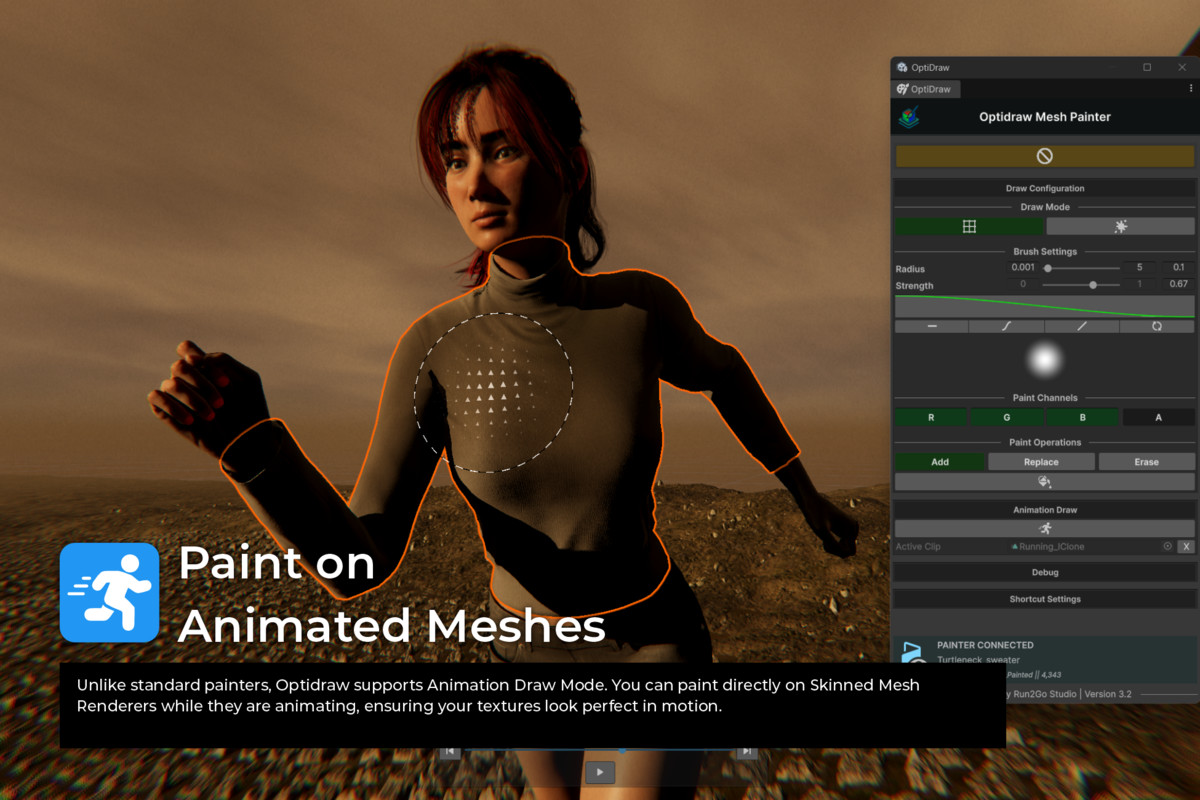The width and height of the screenshot is (1200, 800).
Task: Clear the active clip with X button
Action: (1185, 547)
